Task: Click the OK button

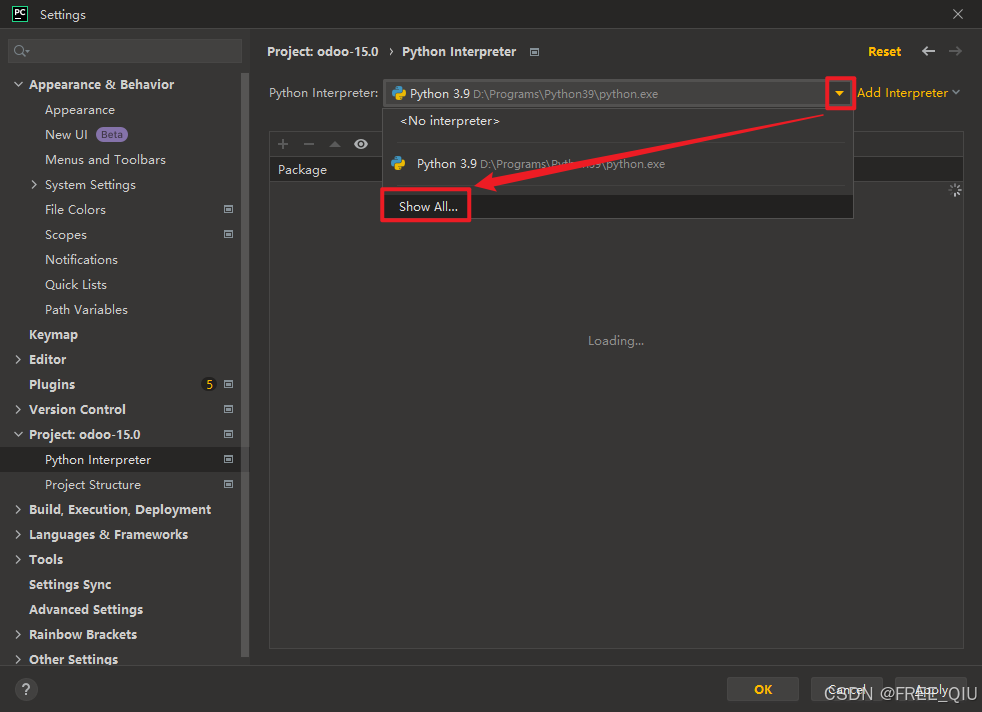Action: 763,689
